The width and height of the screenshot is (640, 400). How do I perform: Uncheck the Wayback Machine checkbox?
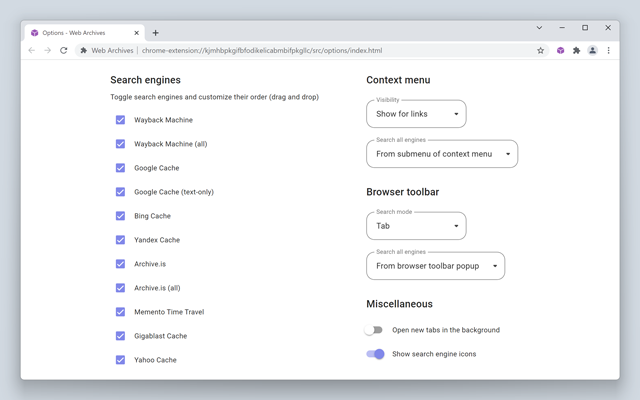120,120
